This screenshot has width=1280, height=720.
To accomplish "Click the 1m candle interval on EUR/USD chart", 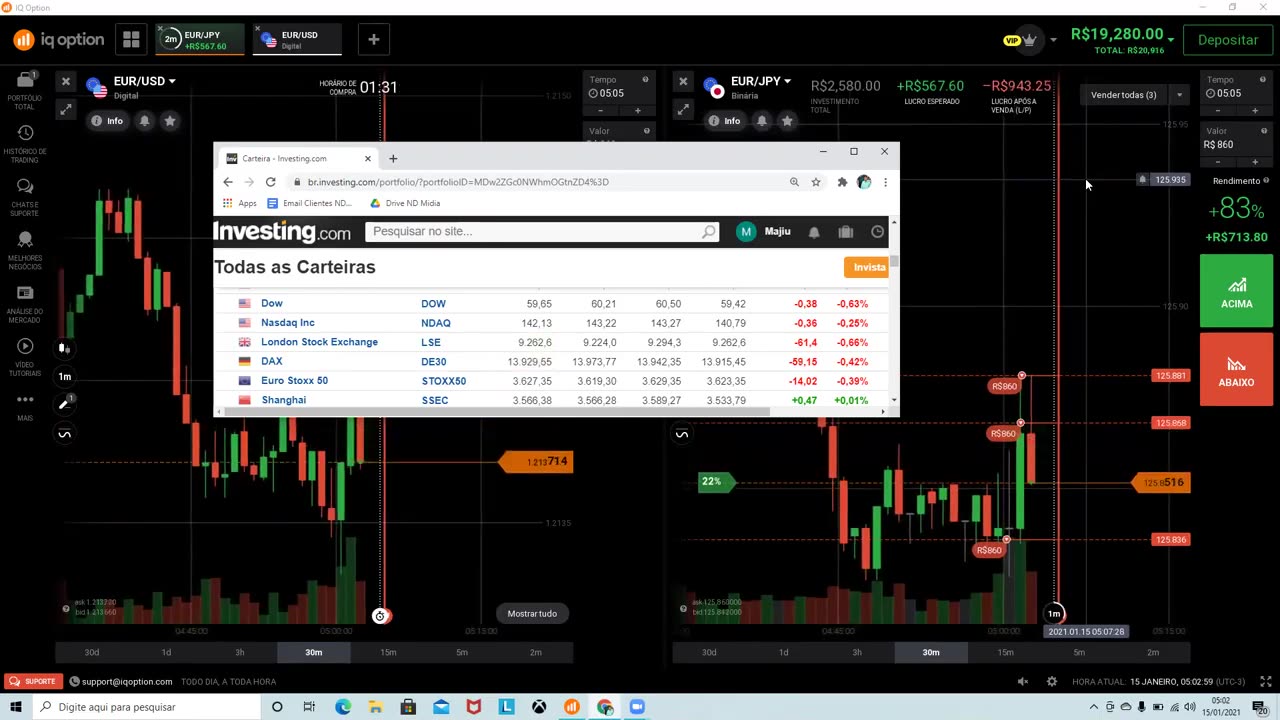I will 64,376.
